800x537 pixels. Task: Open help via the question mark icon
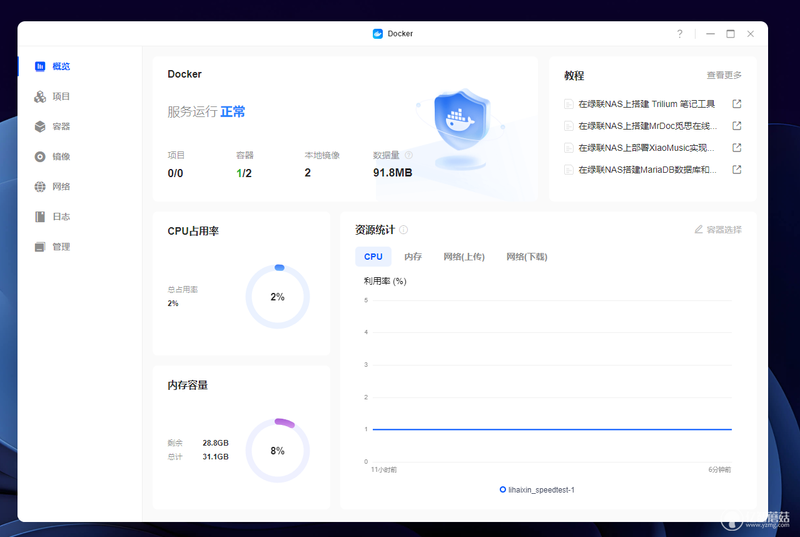[x=680, y=34]
